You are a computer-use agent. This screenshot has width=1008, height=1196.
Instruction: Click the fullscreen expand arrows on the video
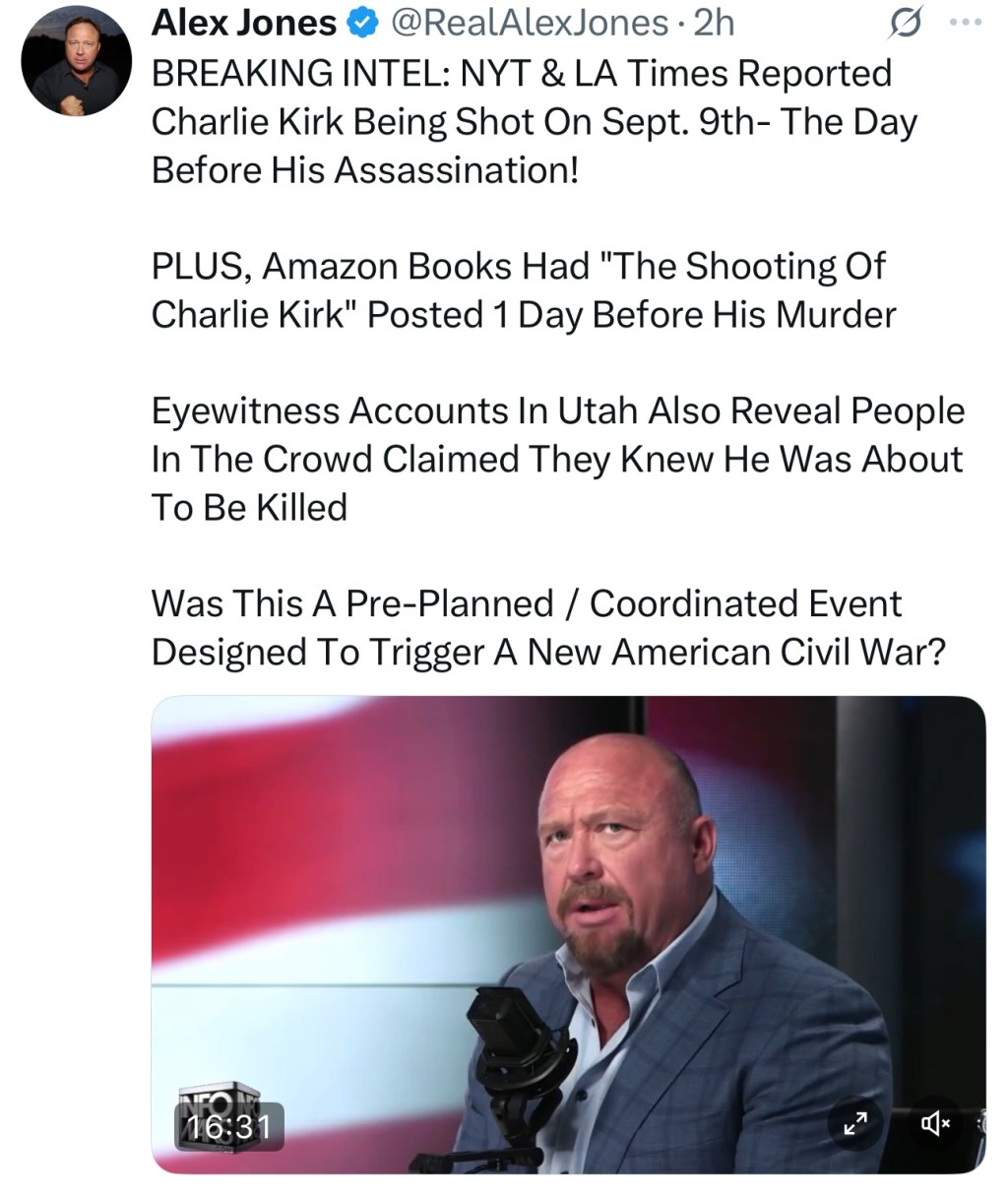[x=855, y=1121]
